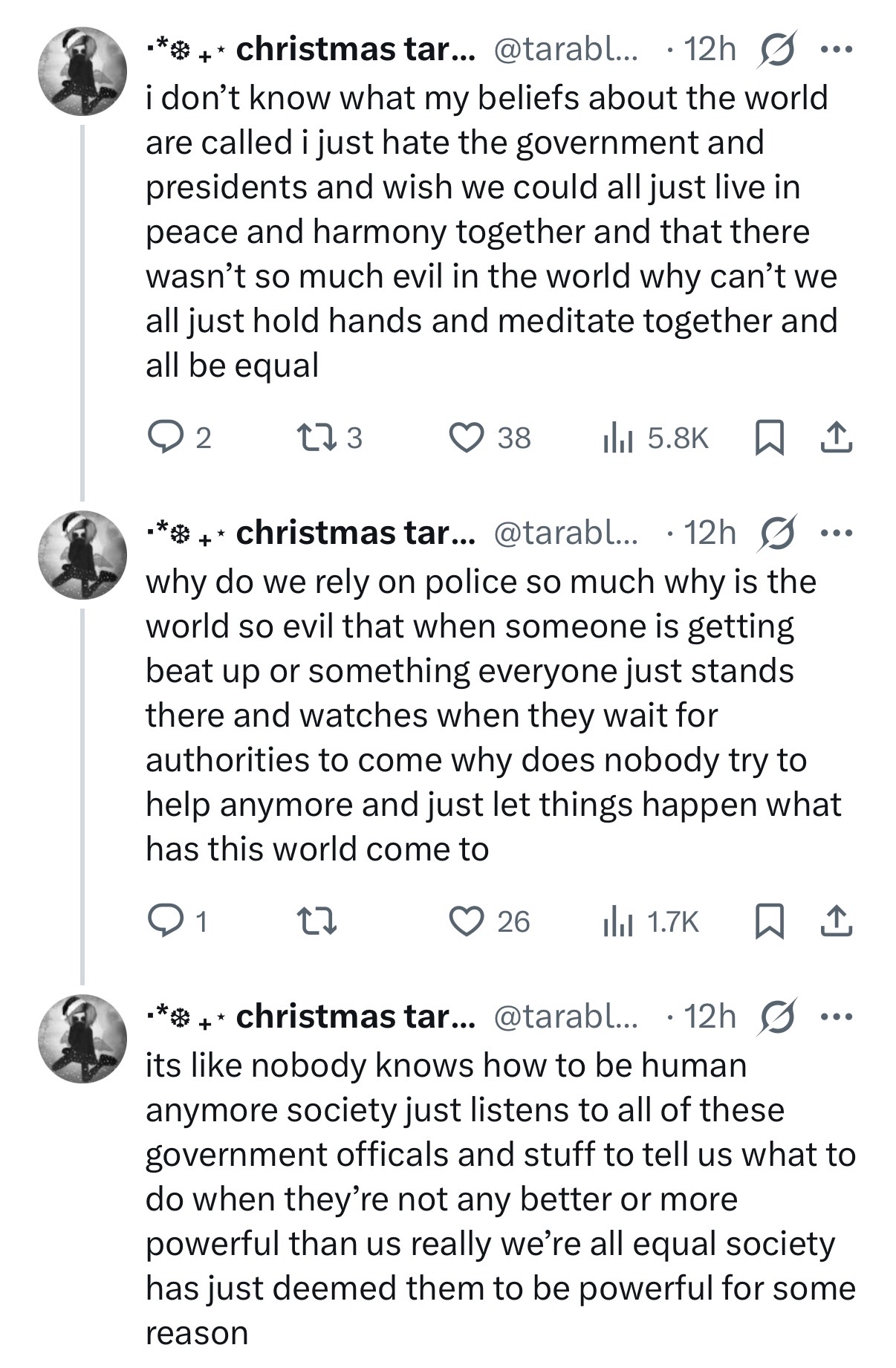
Task: Reply to the first tweet about beliefs
Action: tap(159, 437)
